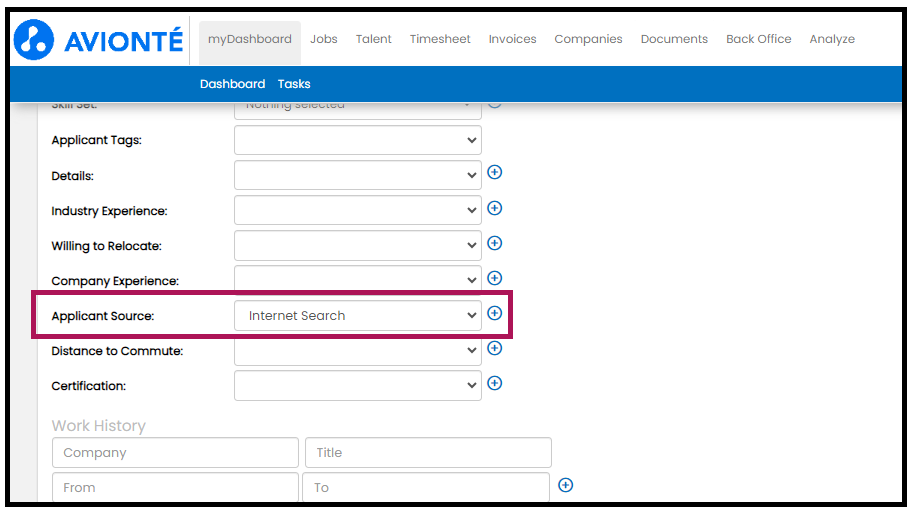
Task: Go to Back Office section
Action: click(758, 39)
